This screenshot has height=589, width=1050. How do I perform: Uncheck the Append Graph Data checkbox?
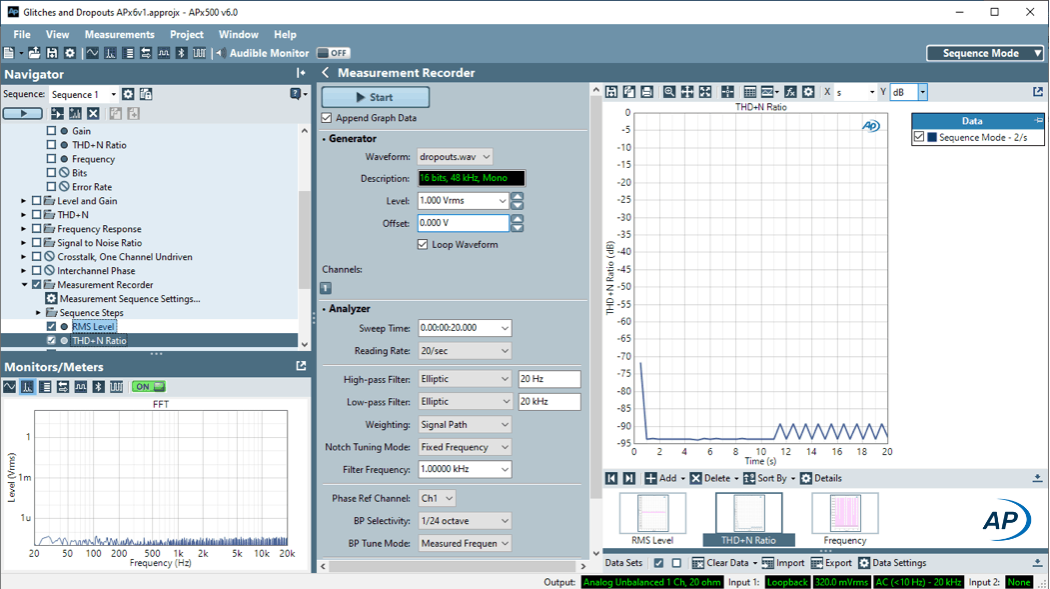(x=327, y=118)
